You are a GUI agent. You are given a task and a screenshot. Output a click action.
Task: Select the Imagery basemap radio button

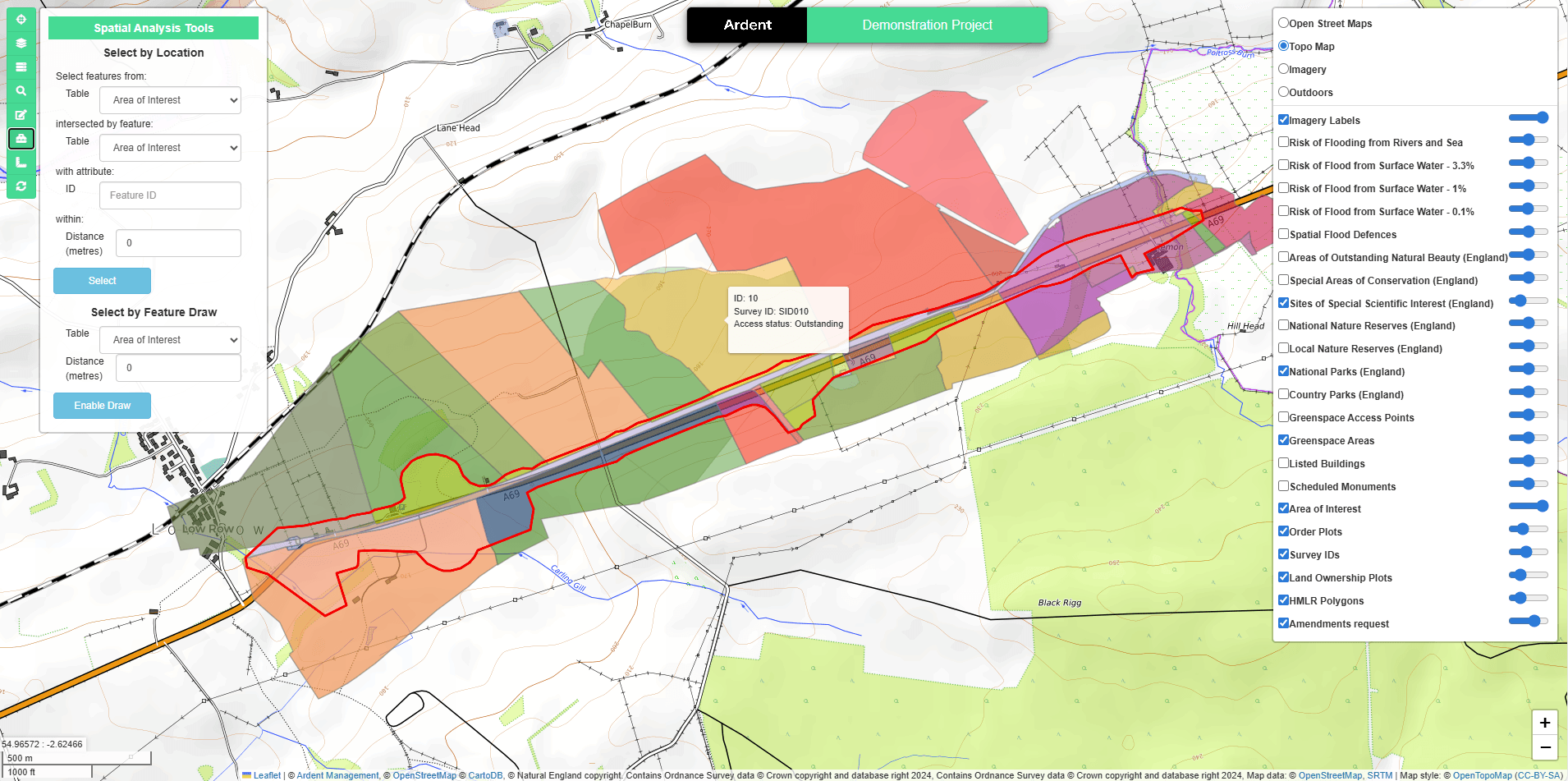pos(1283,69)
